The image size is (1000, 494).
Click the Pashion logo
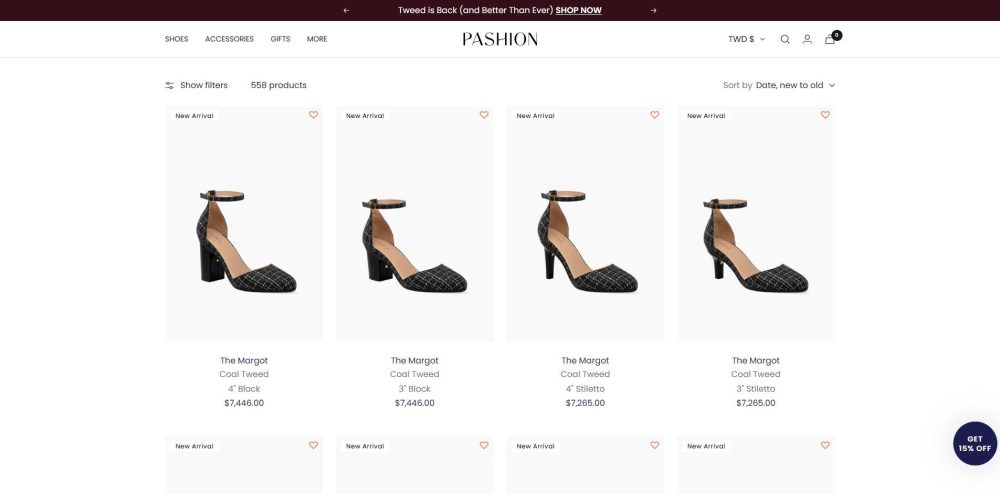click(500, 39)
